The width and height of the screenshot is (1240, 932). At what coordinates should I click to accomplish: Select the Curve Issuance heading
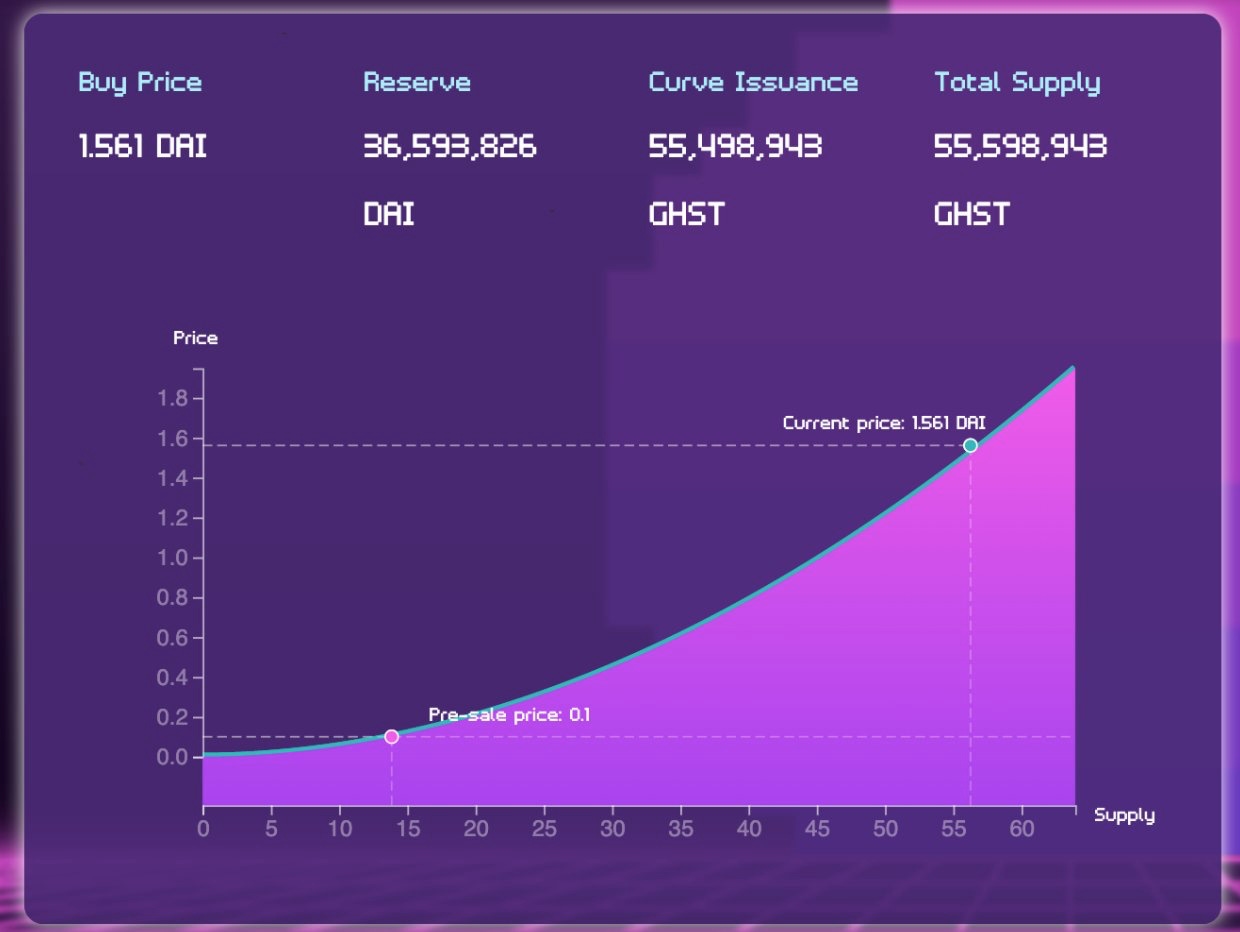[753, 82]
